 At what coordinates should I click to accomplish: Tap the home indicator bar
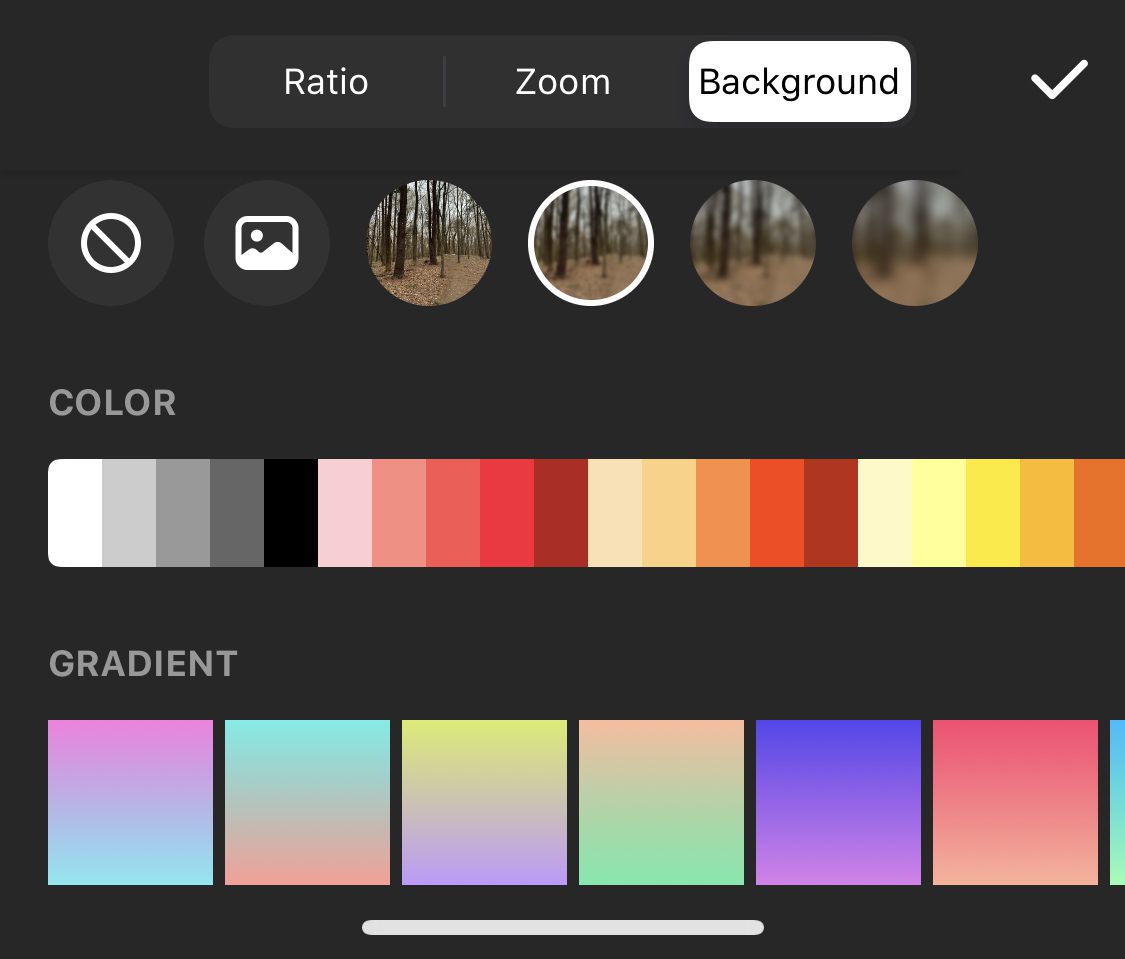[x=562, y=929]
